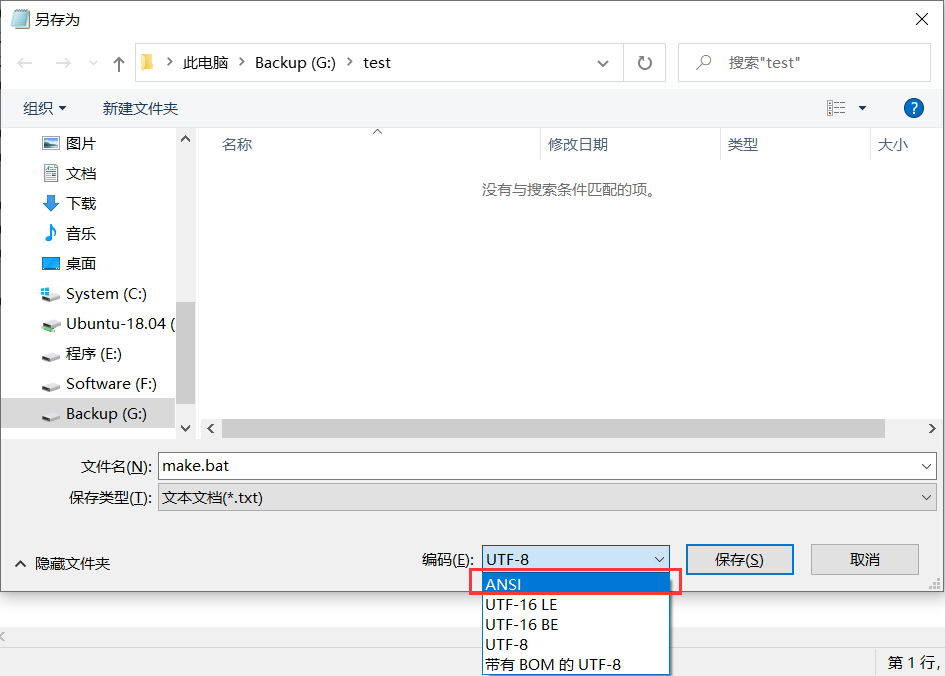Open the view options dropdown arrow
This screenshot has width=945, height=676.
pos(862,108)
